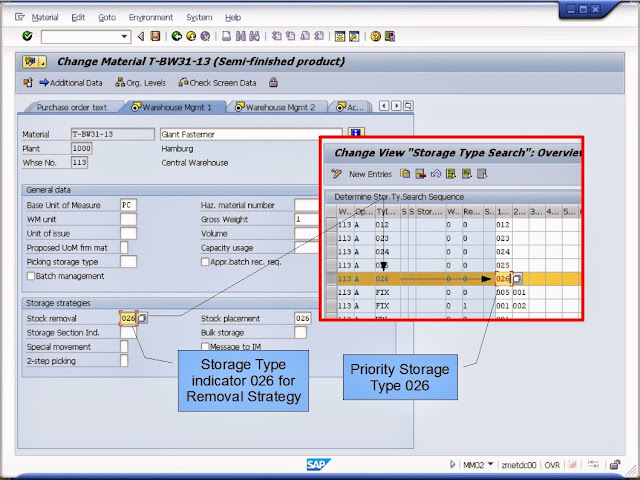Click the Select All icon in Storage Type Search
This screenshot has width=640, height=480.
451,174
